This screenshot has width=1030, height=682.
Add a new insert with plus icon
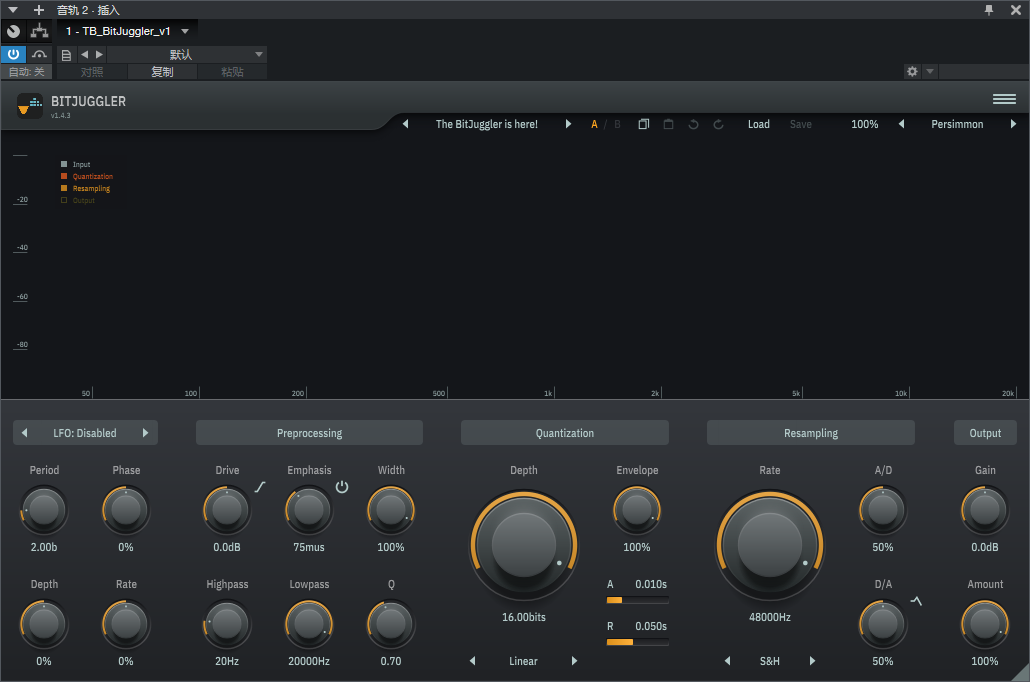[39, 10]
